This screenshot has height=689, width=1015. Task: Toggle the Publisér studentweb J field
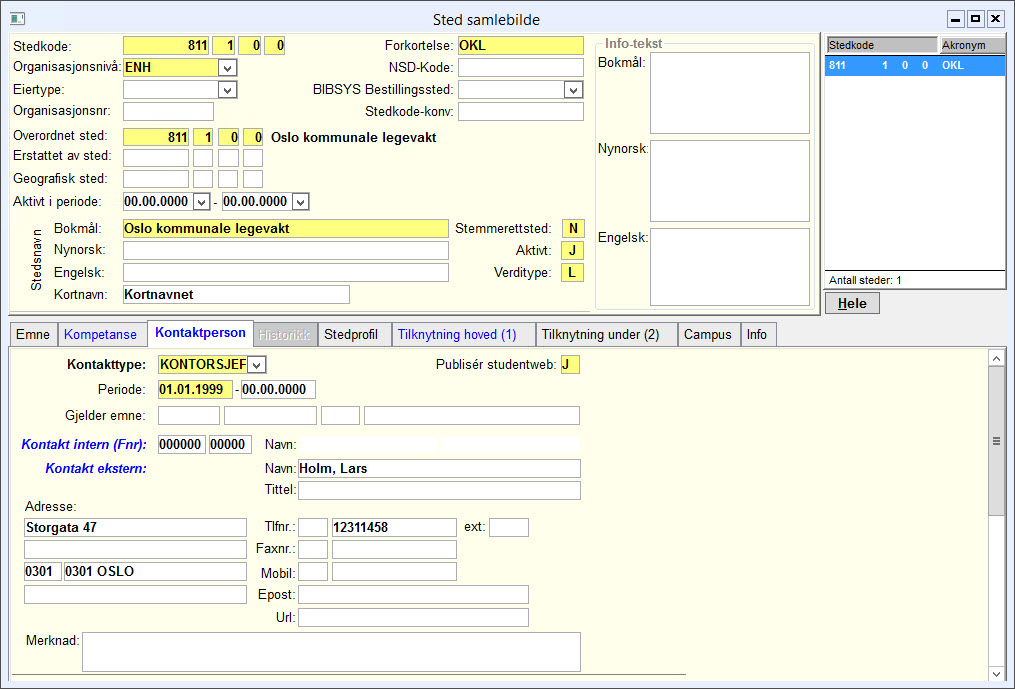(570, 365)
